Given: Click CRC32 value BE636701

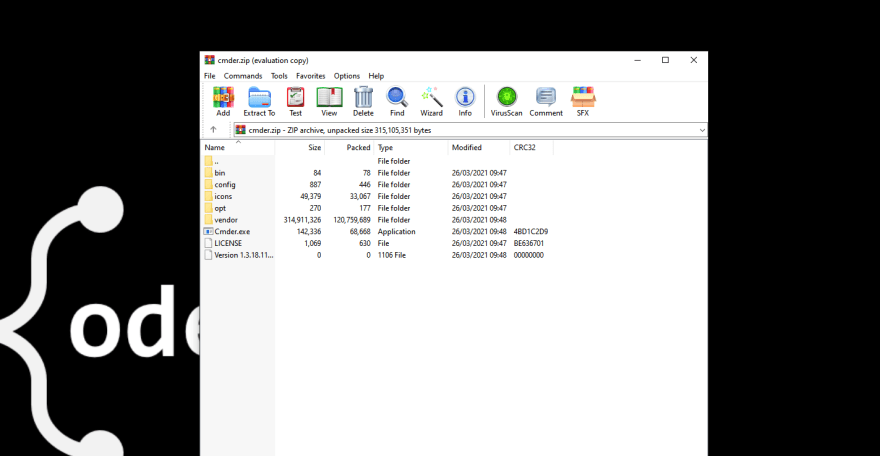Looking at the screenshot, I should click(529, 243).
